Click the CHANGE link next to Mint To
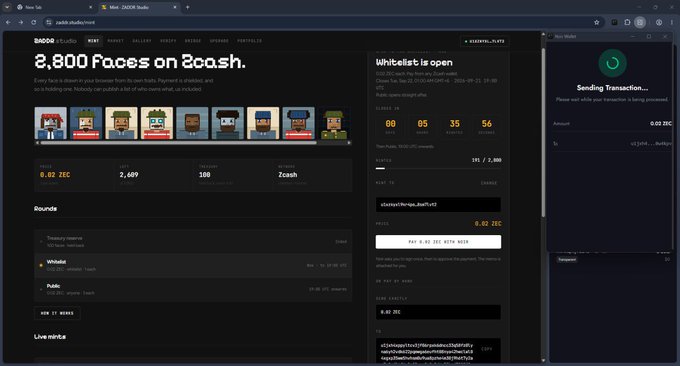The image size is (680, 366). pos(489,183)
